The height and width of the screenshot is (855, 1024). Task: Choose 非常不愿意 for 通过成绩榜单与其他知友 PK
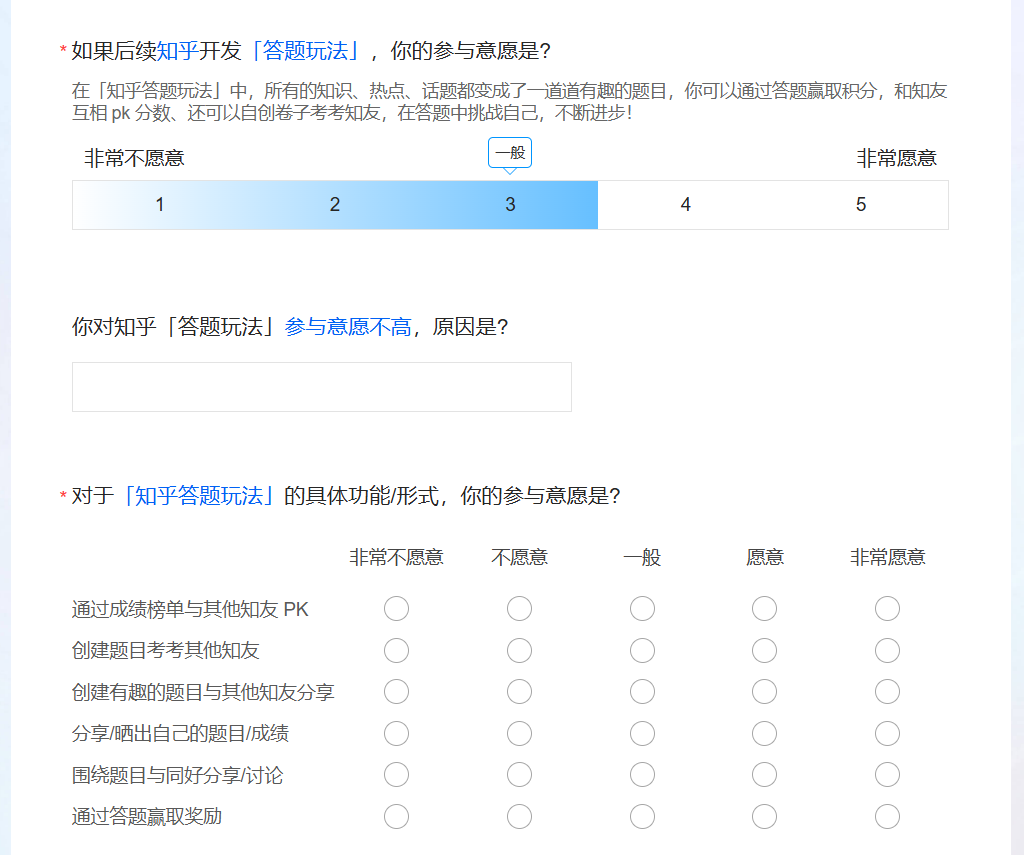tap(396, 608)
